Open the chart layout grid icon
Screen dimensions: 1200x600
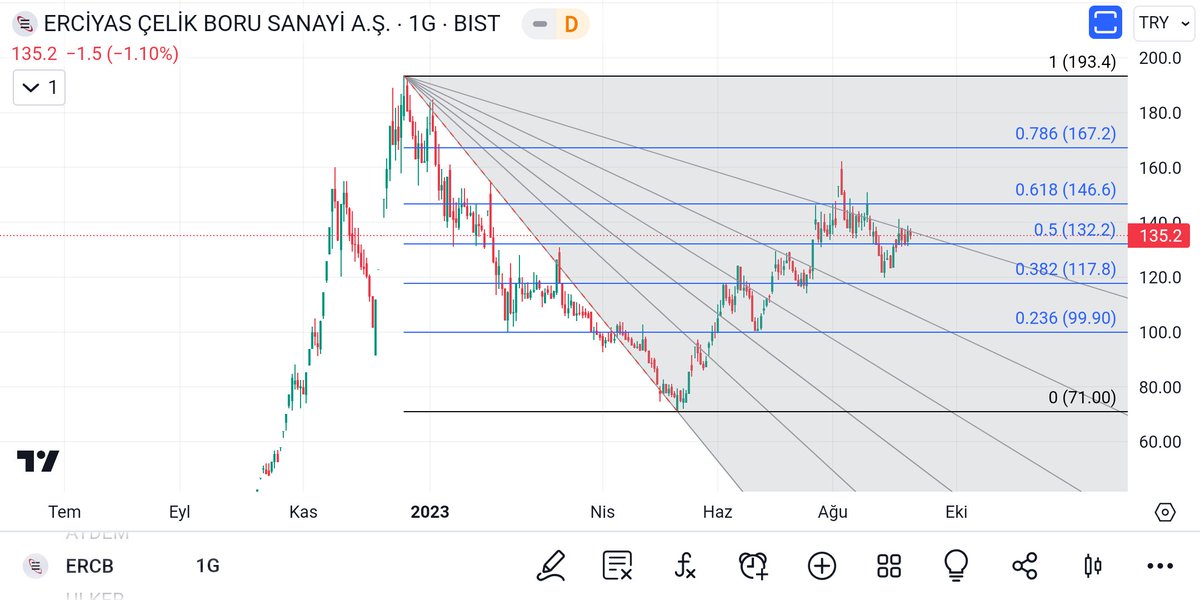[x=889, y=566]
